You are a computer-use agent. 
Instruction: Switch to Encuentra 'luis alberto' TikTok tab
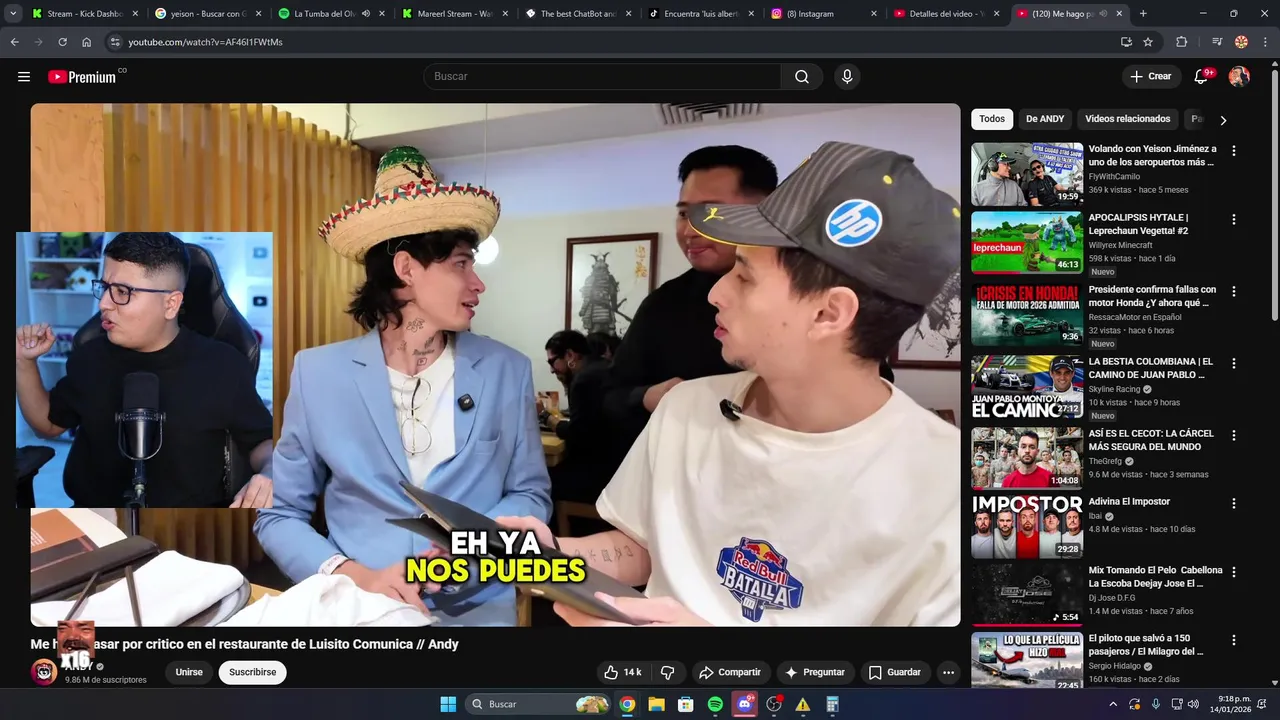702,14
